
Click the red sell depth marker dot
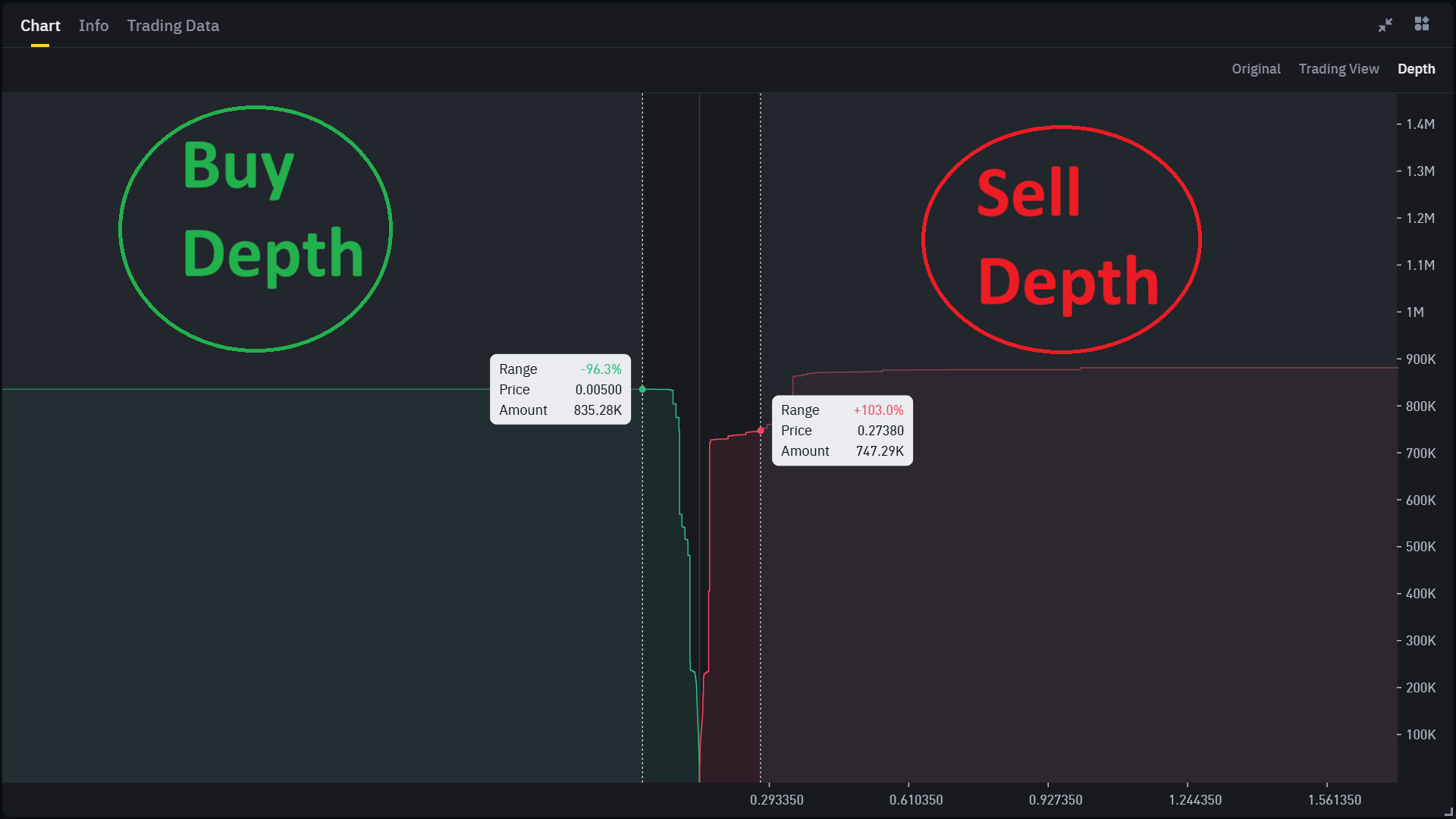click(x=761, y=431)
